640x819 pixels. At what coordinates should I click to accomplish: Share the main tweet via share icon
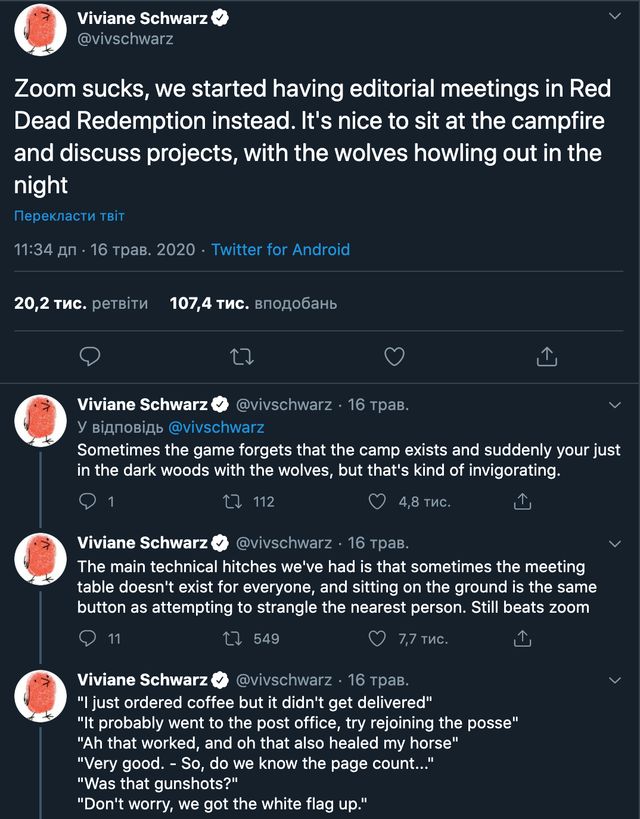coord(546,356)
